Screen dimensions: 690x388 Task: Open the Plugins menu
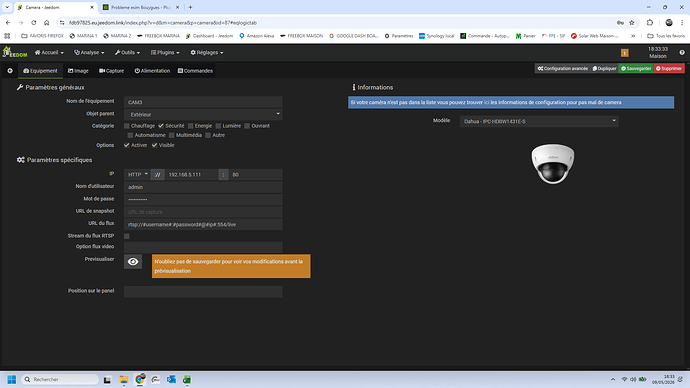(165, 52)
